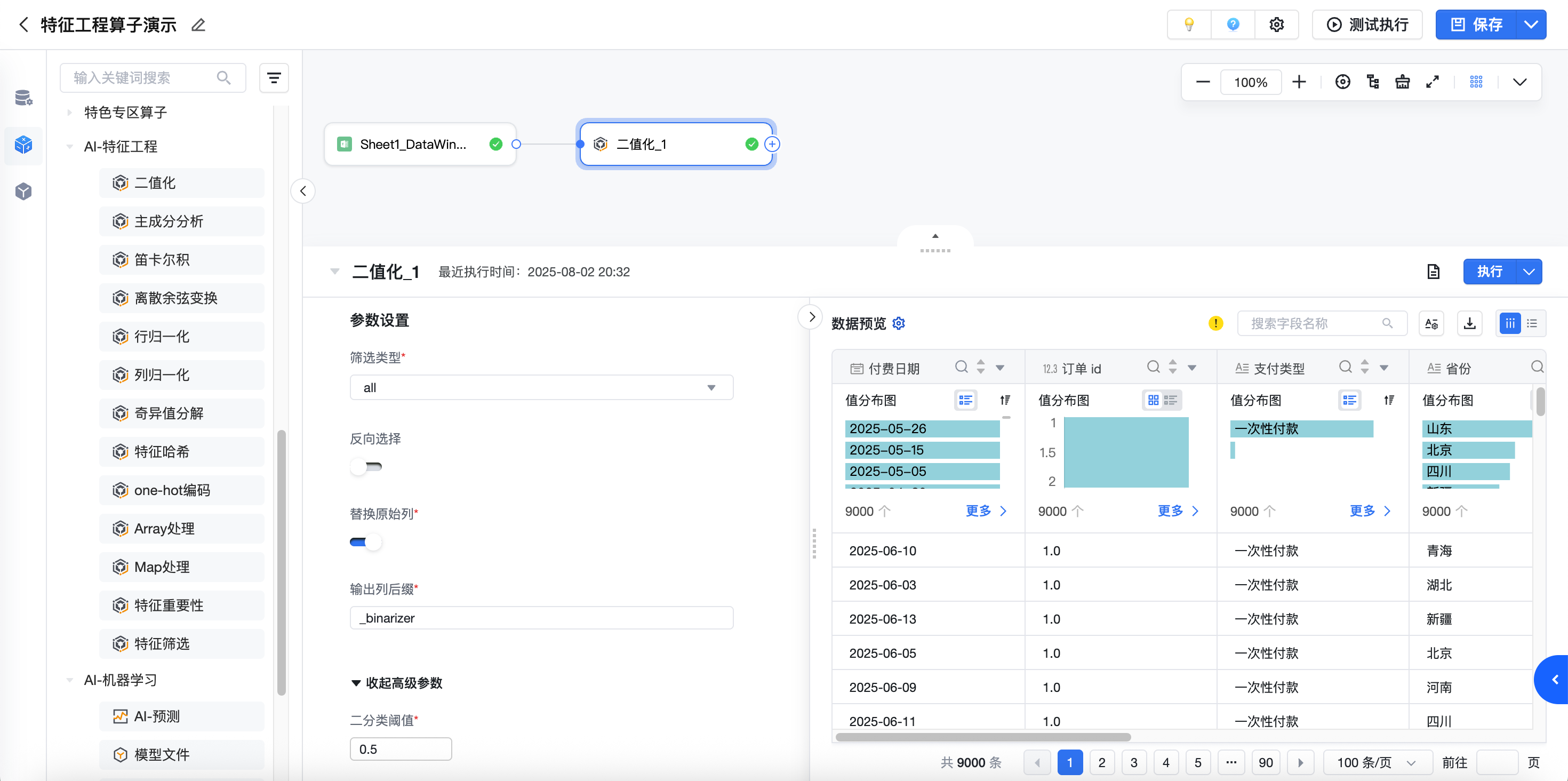The image size is (1568, 781).
Task: Switch data preview to list view
Action: tap(1532, 323)
